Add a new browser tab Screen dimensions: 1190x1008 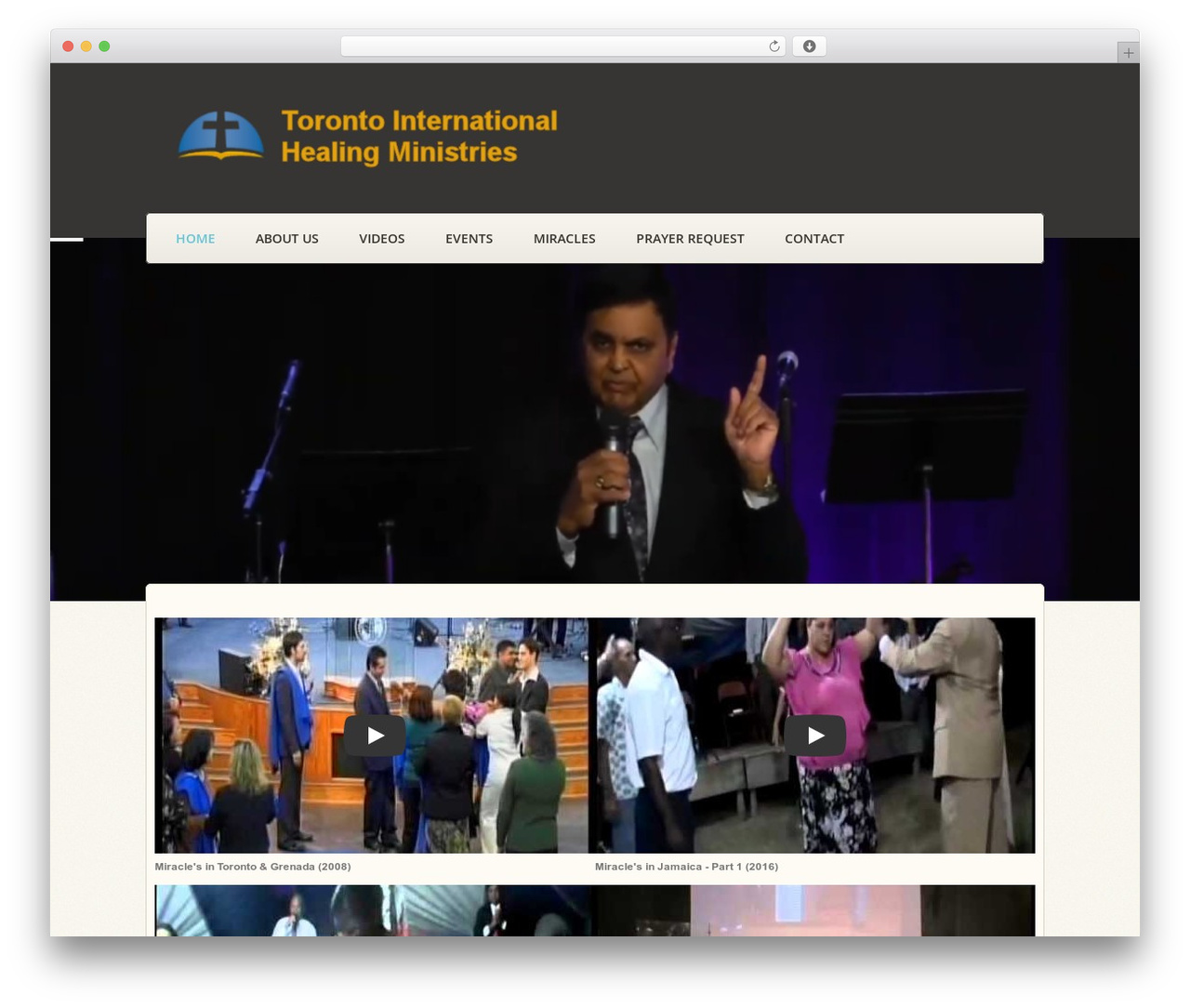(1128, 53)
